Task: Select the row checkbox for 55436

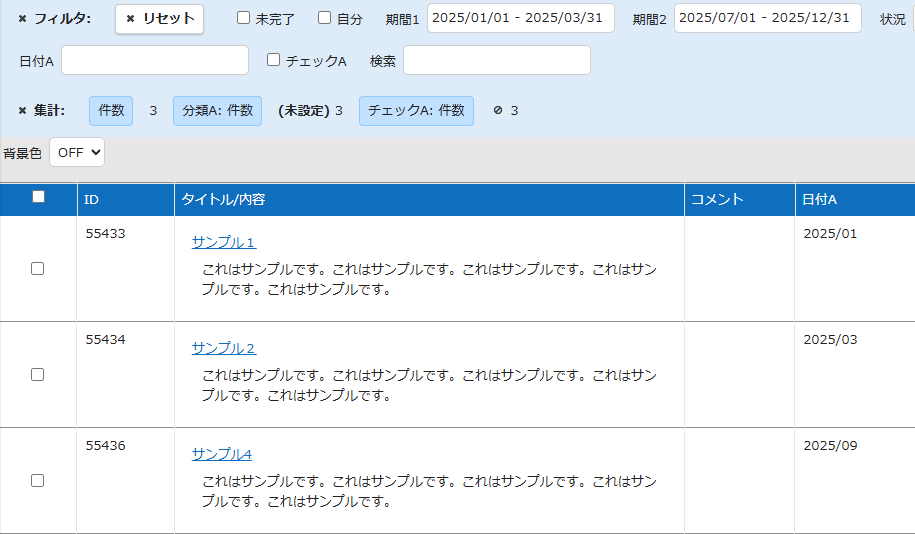Action: coord(37,480)
